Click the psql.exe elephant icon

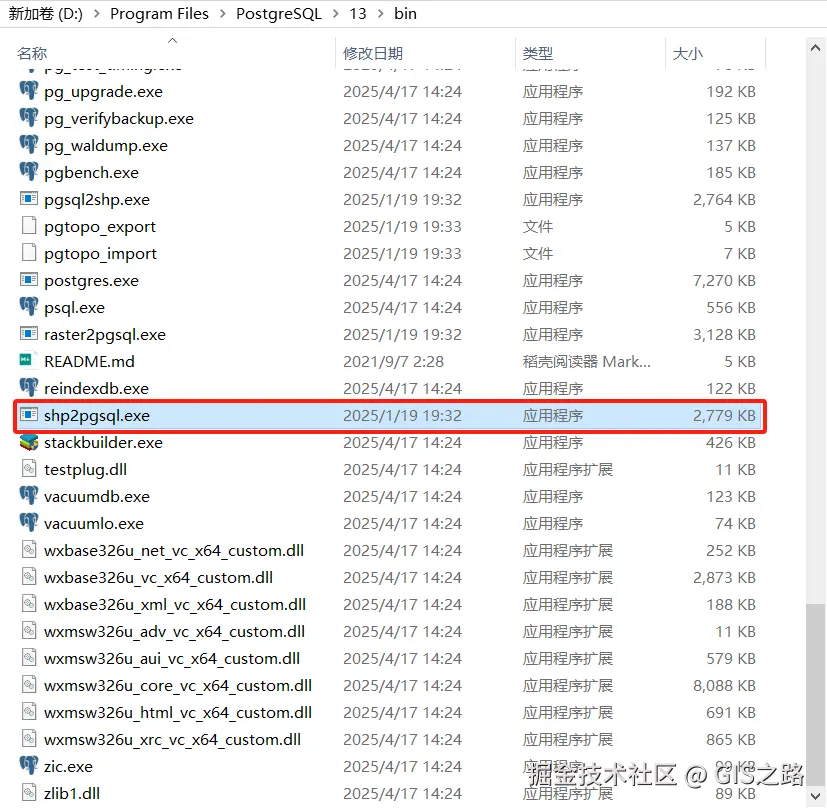tap(29, 307)
